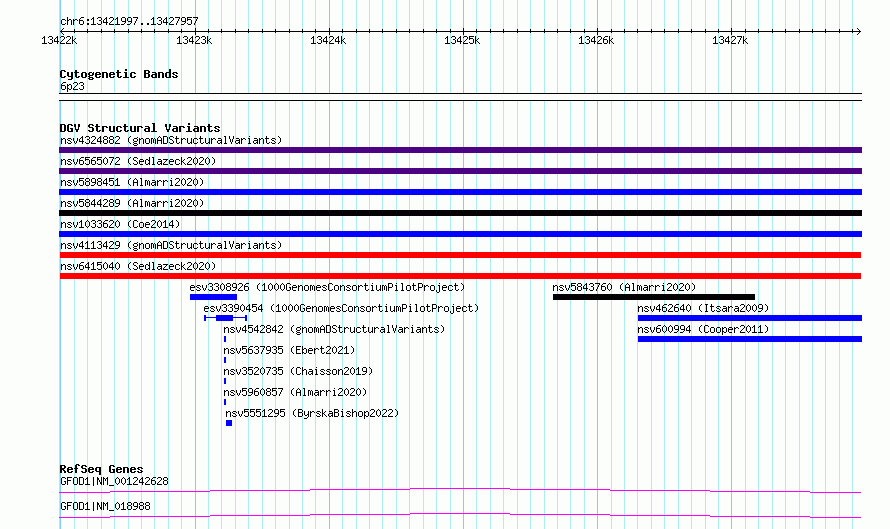Click the 13425k ruler tick label

click(461, 40)
